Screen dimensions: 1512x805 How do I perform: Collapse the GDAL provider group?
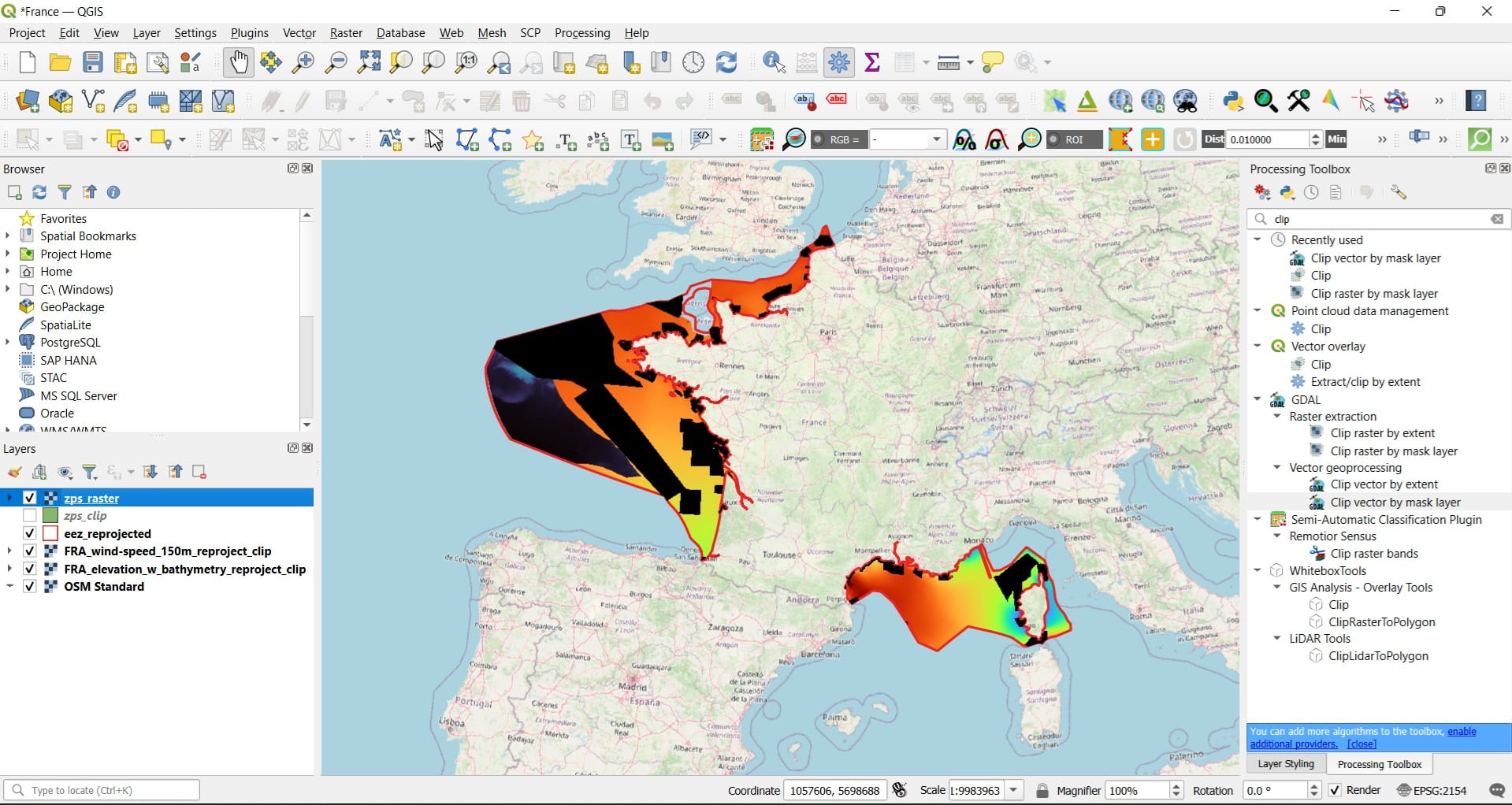[1258, 399]
